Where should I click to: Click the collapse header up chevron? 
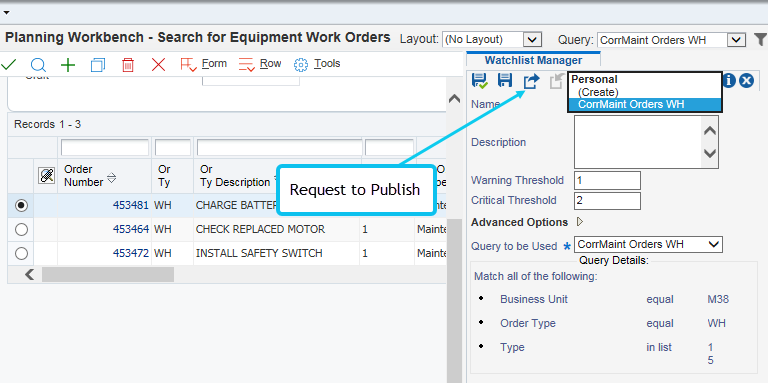click(454, 98)
